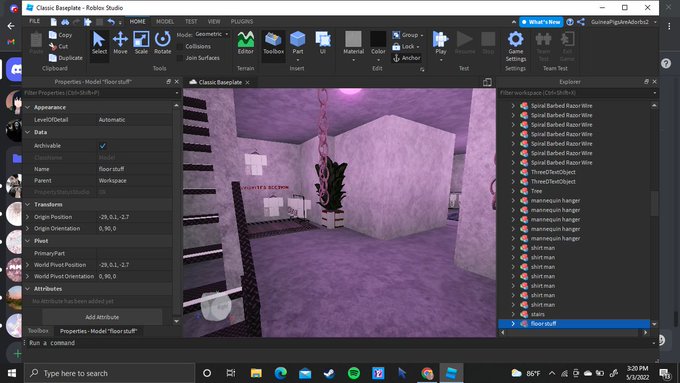Click the Explorer horizontal scrollbar

point(573,332)
